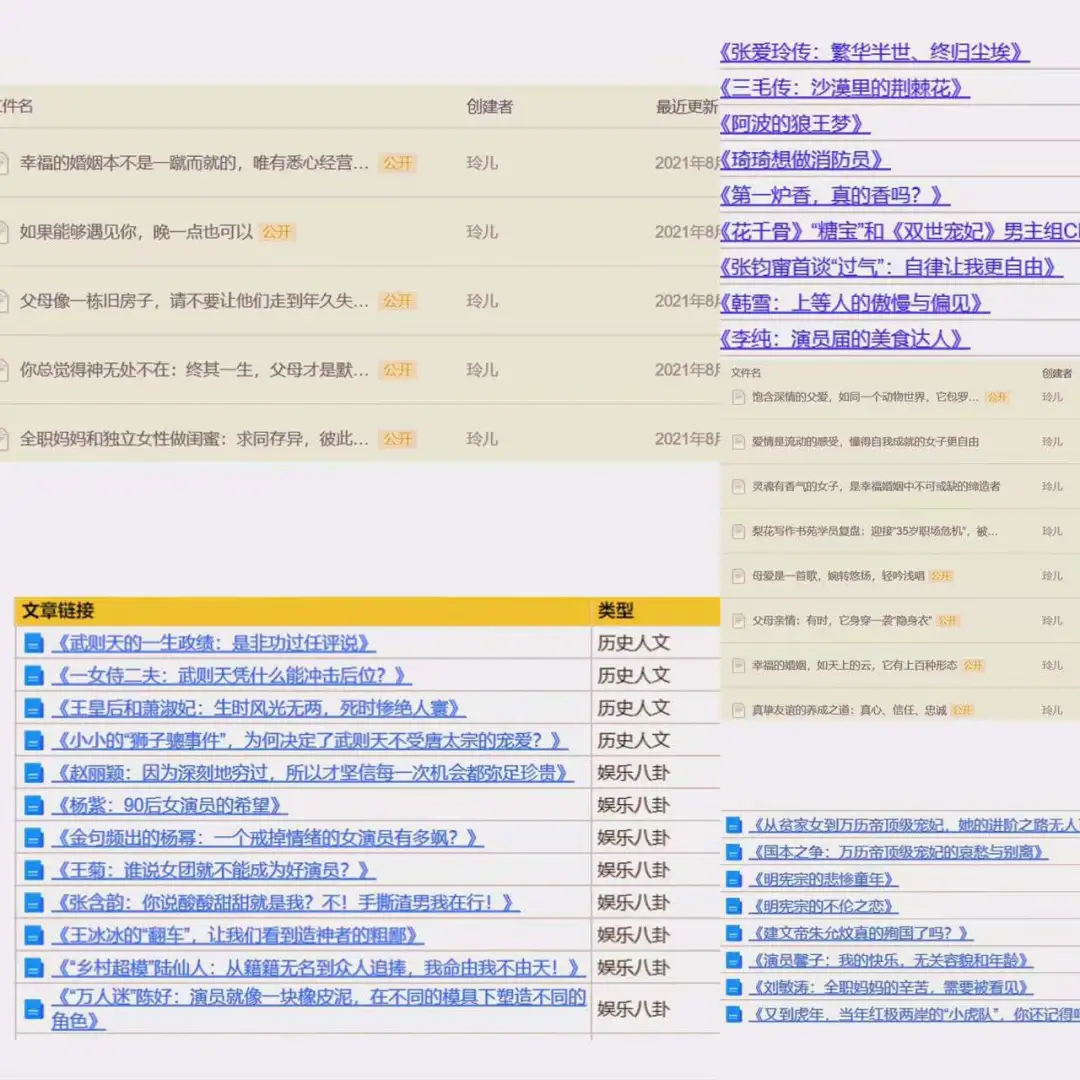The height and width of the screenshot is (1080, 1080).
Task: Click the document icon beside the 建文帝朱允炆 link
Action: point(734,933)
